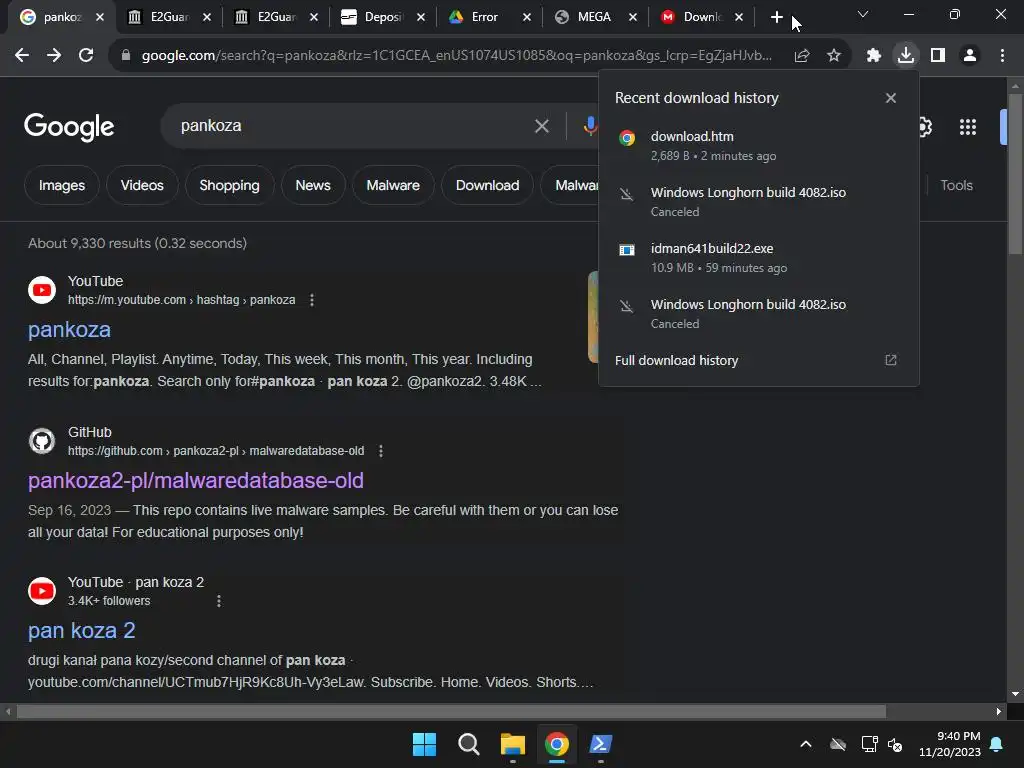Toggle the Downloads toolbar icon
This screenshot has width=1024, height=768.
pyautogui.click(x=906, y=55)
